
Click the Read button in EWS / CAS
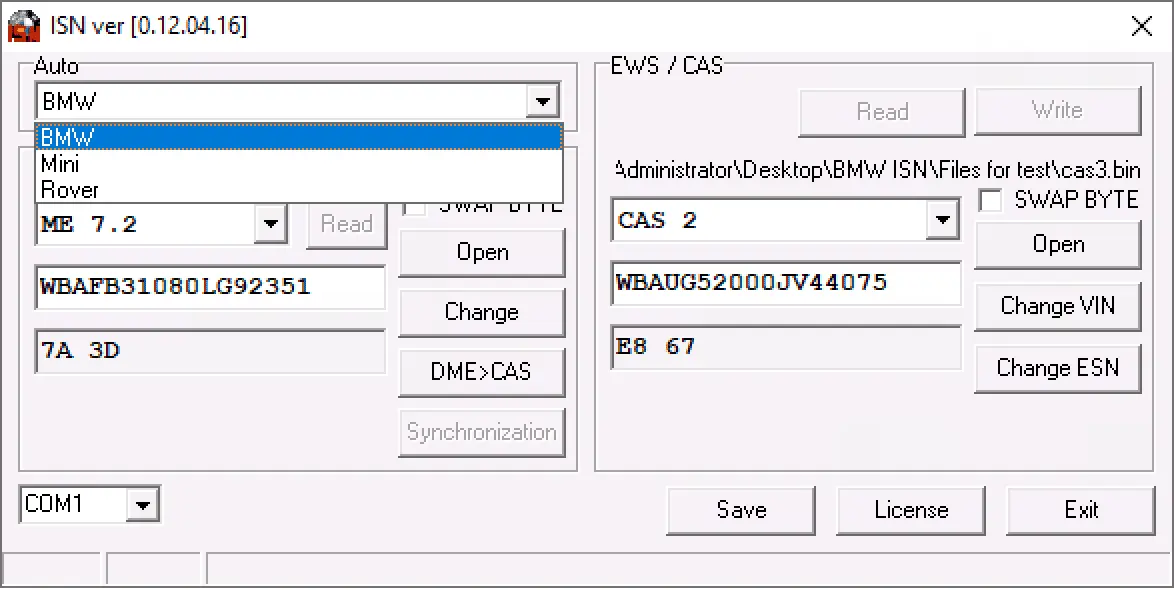pyautogui.click(x=881, y=112)
